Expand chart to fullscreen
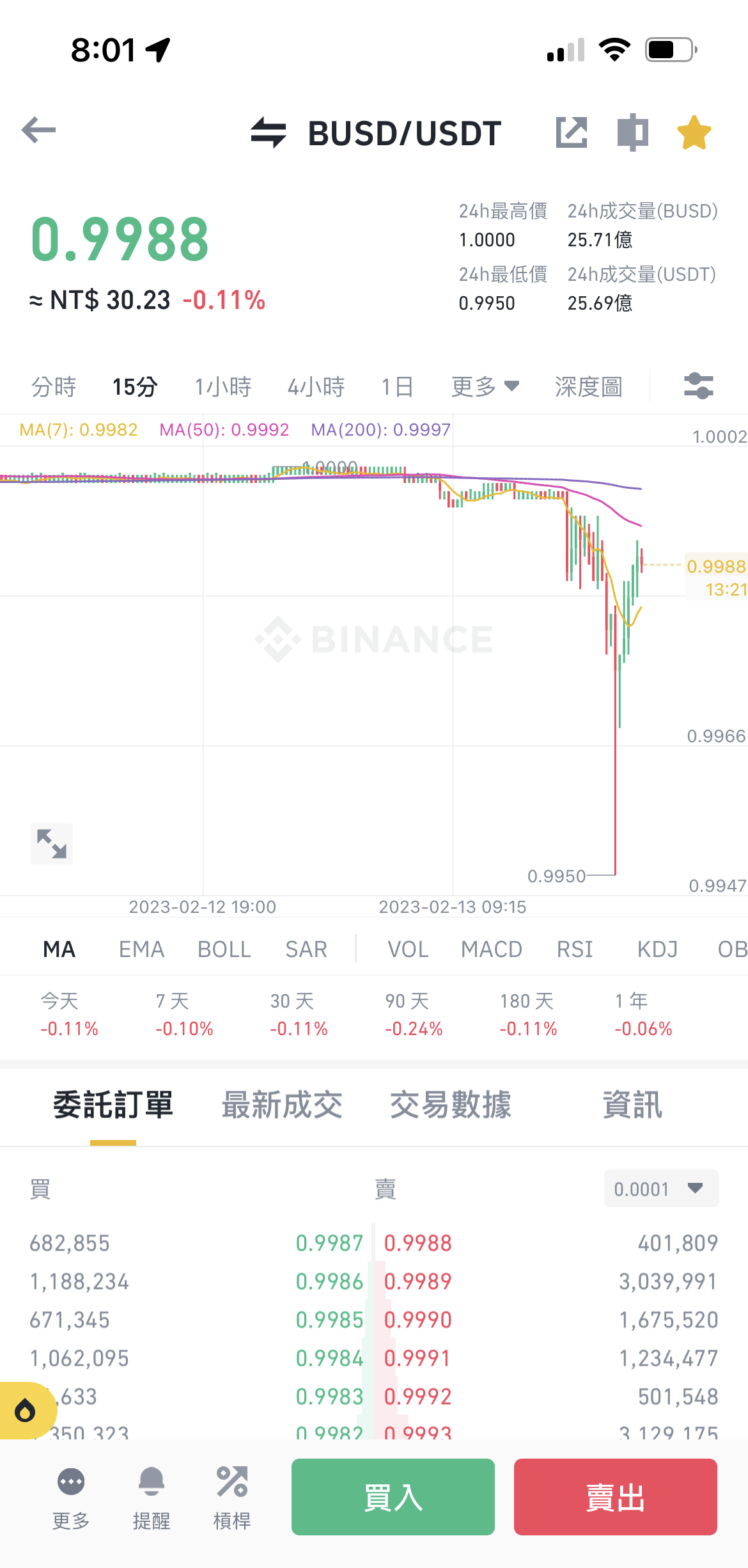The width and height of the screenshot is (748, 1568). click(x=52, y=843)
